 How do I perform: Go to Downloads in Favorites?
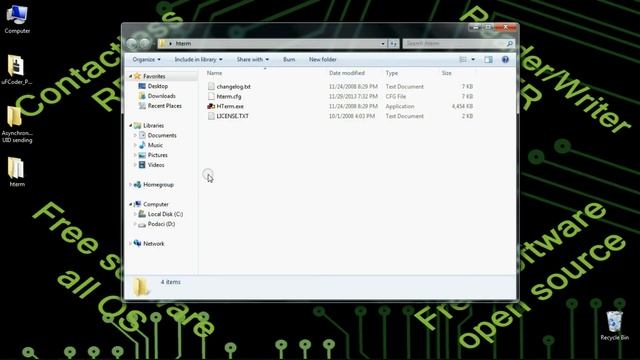[162, 96]
